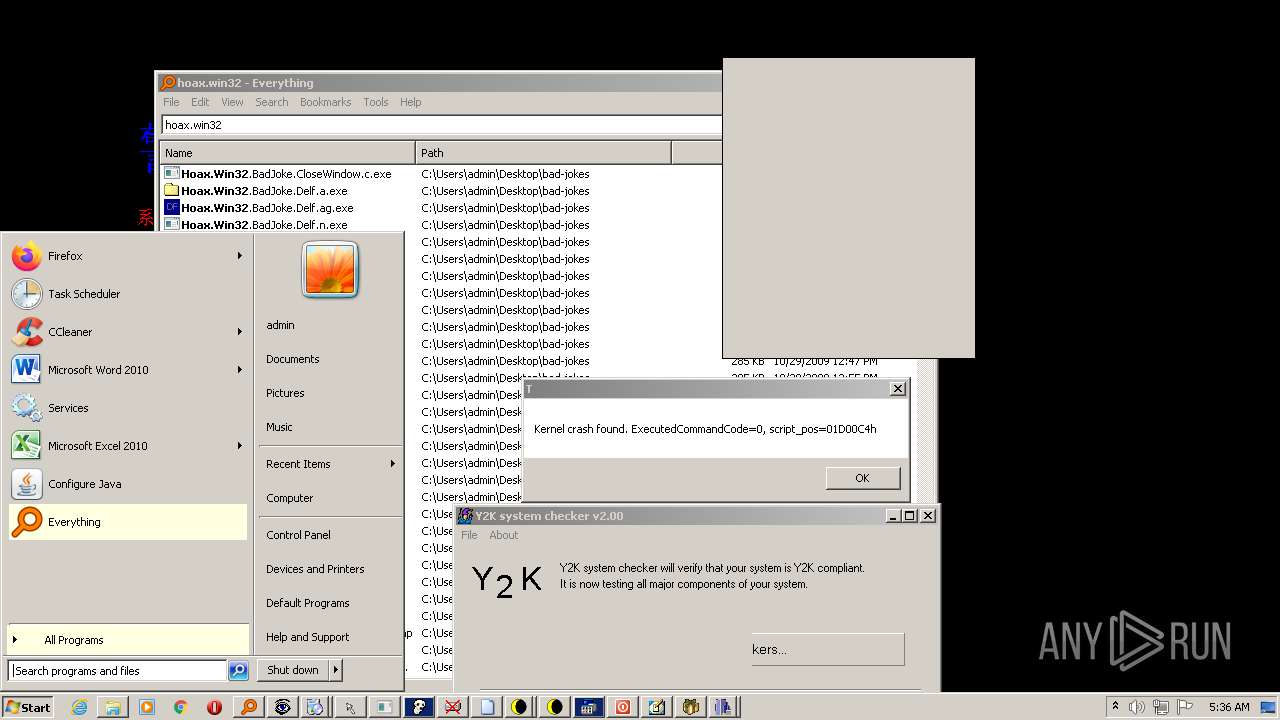The height and width of the screenshot is (720, 1280).
Task: Launch Task Scheduler from Start menu
Action: [127, 294]
